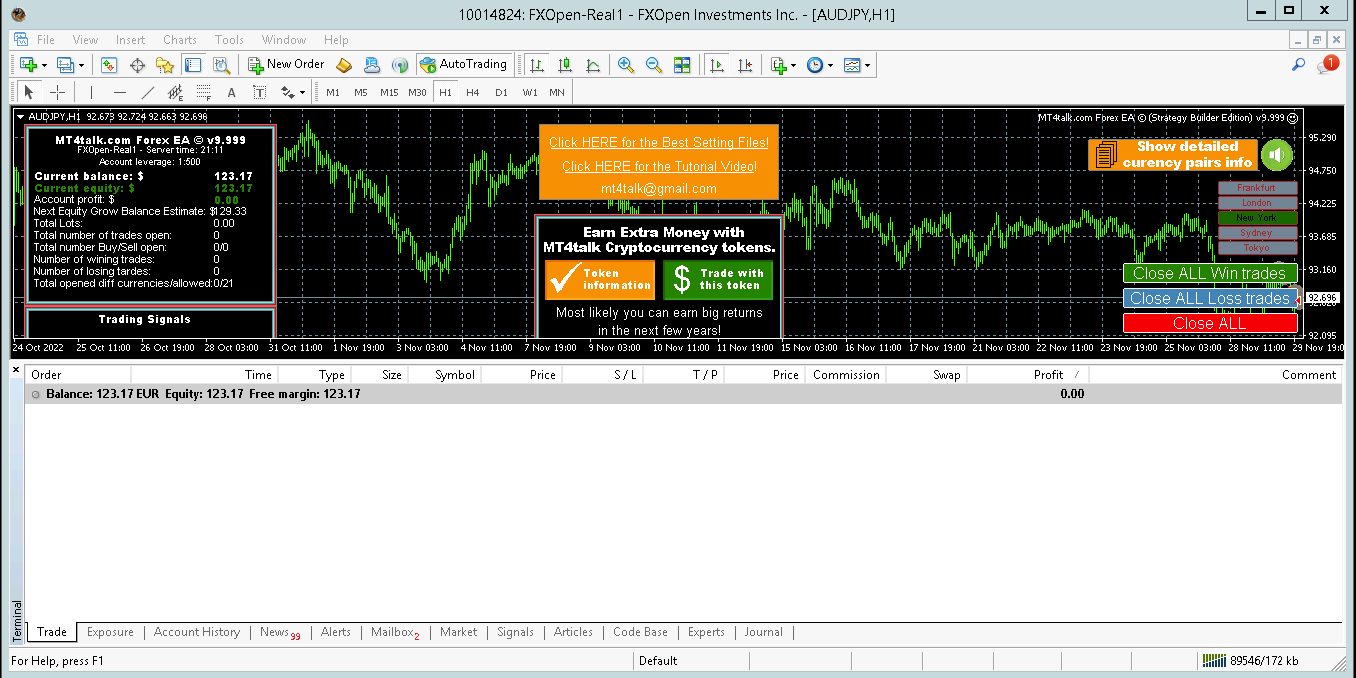Click the Trade with this token button

click(x=718, y=280)
